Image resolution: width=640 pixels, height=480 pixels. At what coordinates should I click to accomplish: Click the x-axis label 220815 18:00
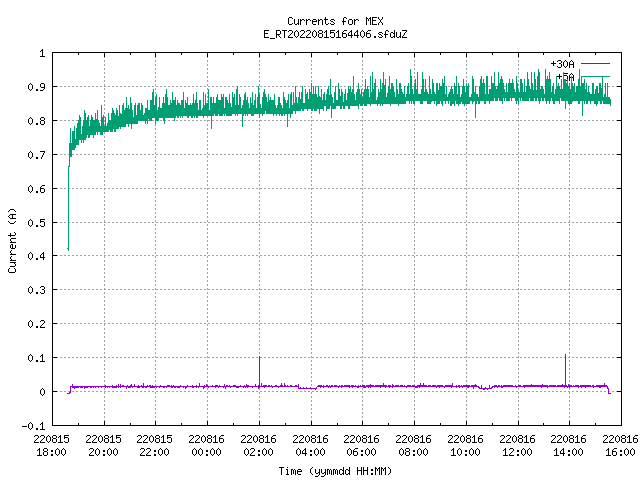point(51,446)
